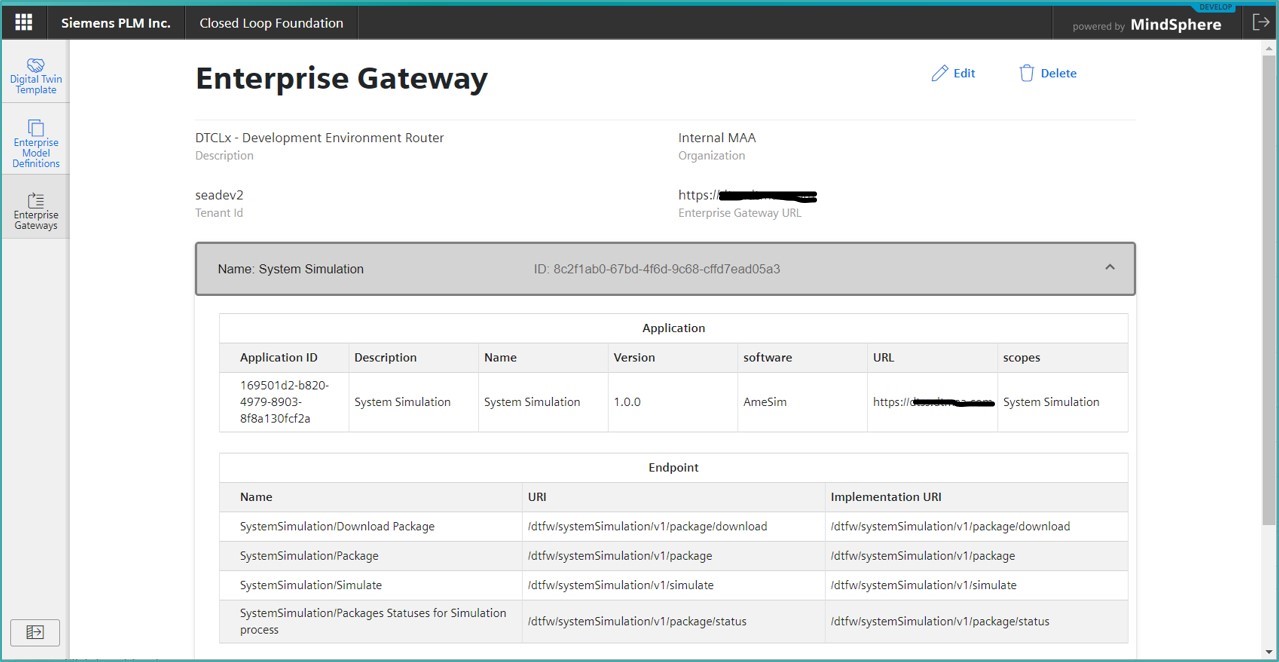This screenshot has width=1279, height=662.
Task: Click the logout icon in top bar
Action: pyautogui.click(x=1260, y=22)
